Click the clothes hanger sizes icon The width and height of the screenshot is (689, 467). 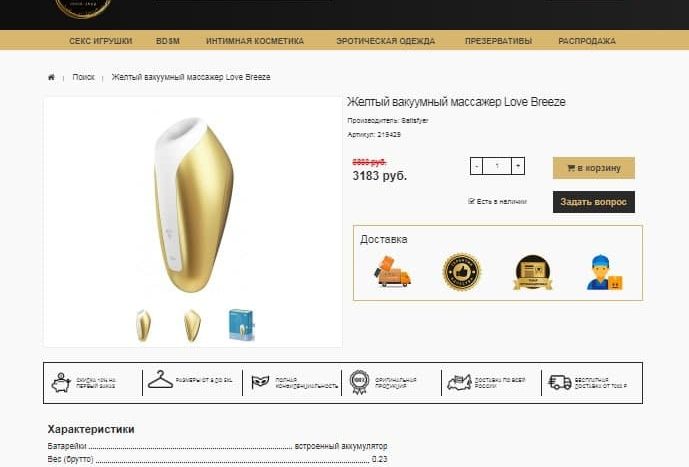pos(160,380)
